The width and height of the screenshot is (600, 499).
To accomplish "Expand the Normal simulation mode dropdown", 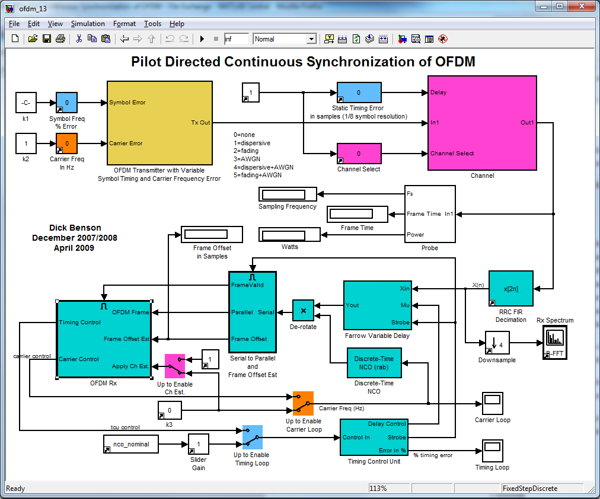I will point(284,39).
